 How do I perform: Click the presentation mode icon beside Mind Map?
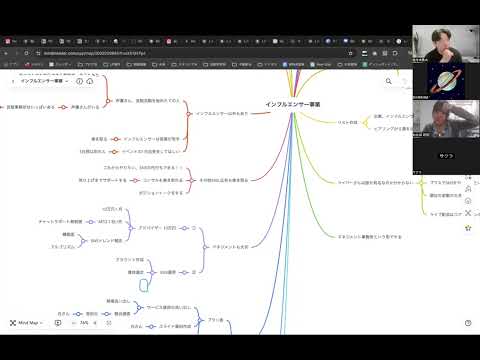pos(58,323)
